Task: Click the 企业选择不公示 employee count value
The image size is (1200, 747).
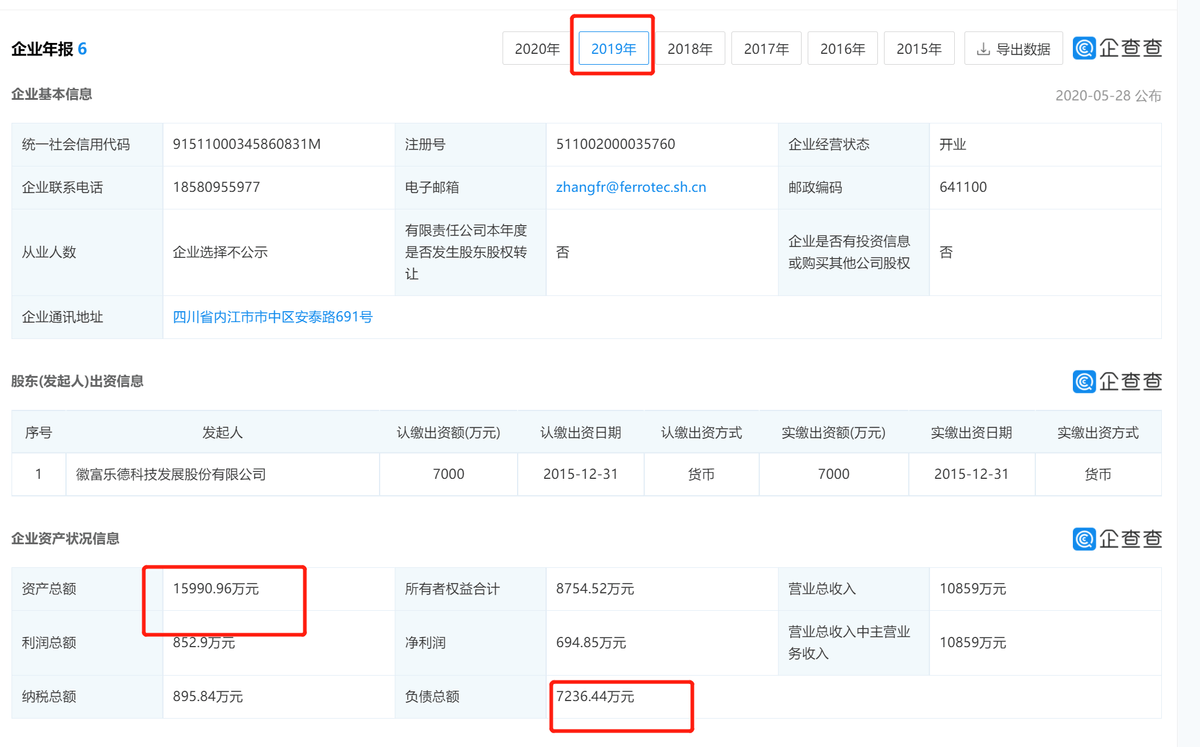Action: [x=220, y=252]
